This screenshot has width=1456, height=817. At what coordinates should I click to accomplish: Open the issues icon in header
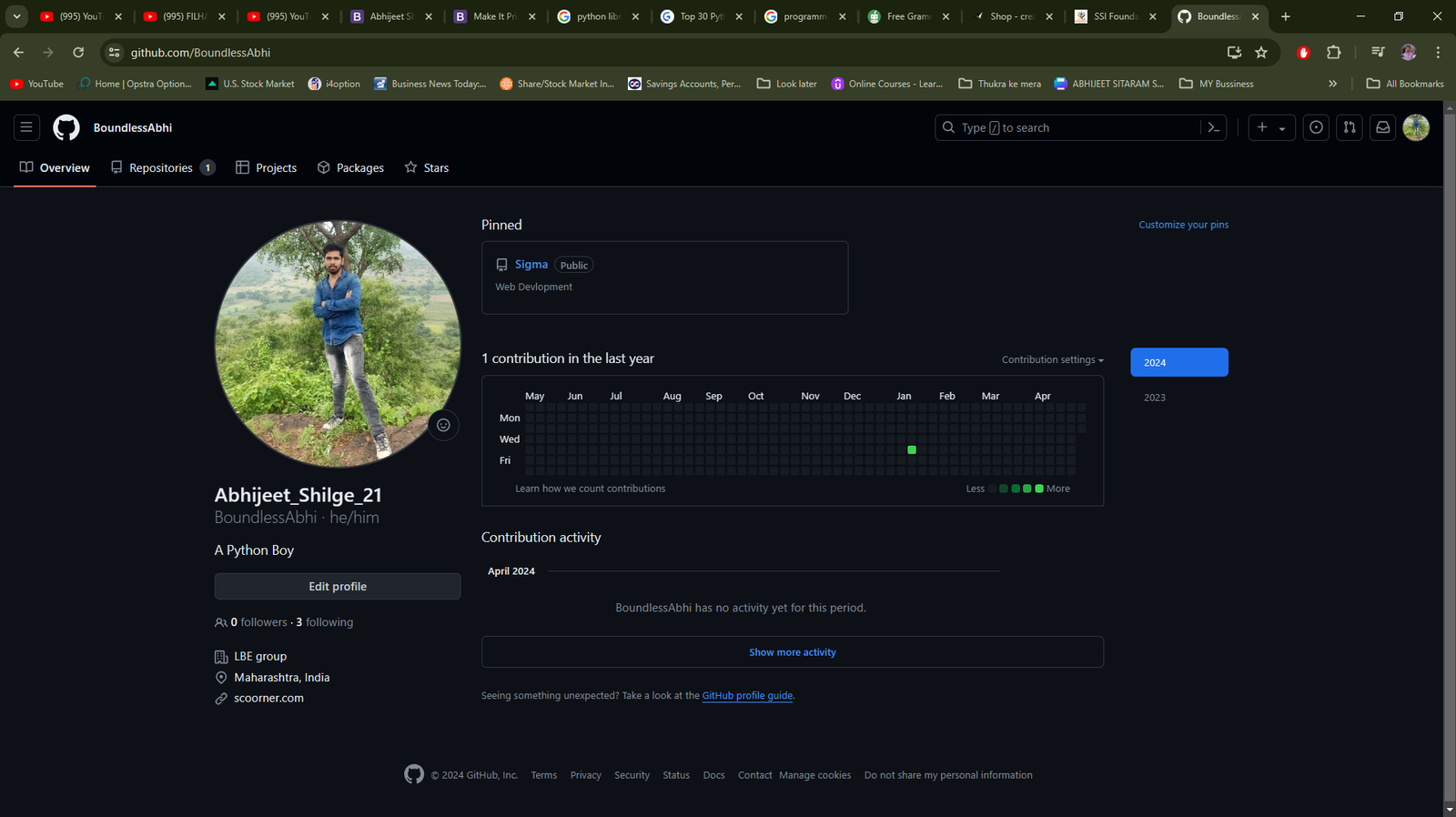pos(1316,127)
